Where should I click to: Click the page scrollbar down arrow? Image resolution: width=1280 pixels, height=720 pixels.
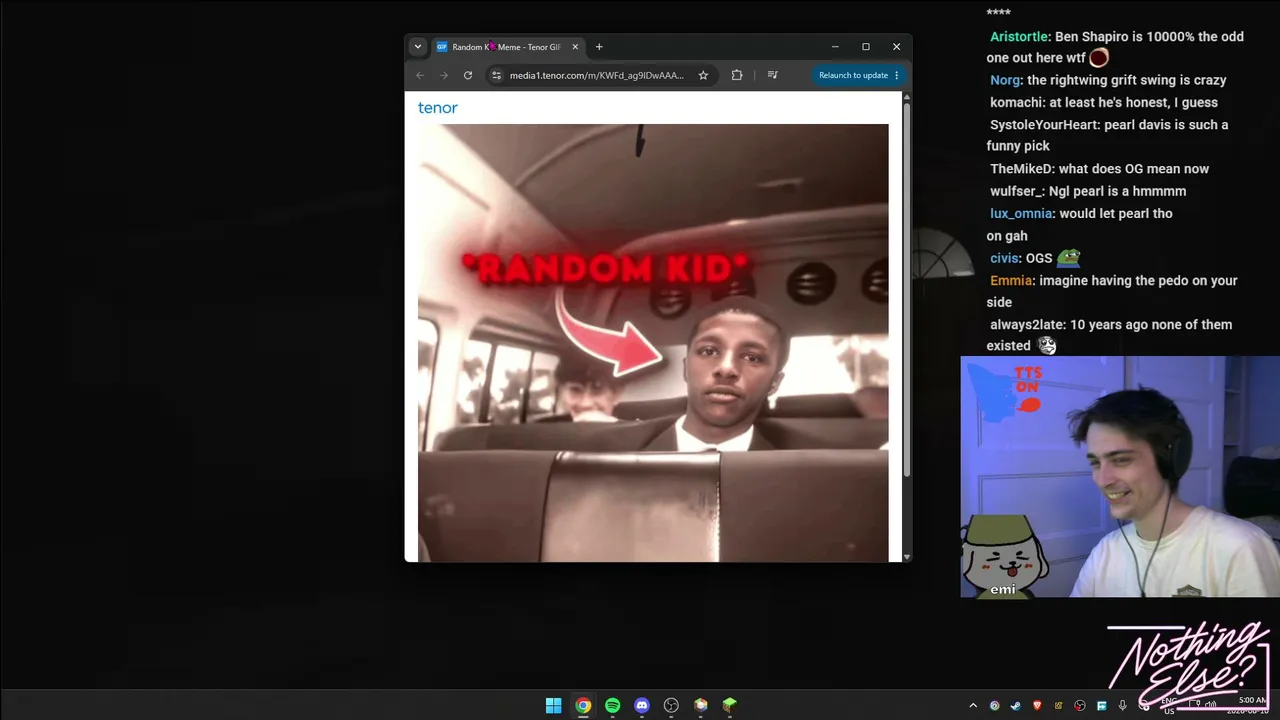click(907, 557)
